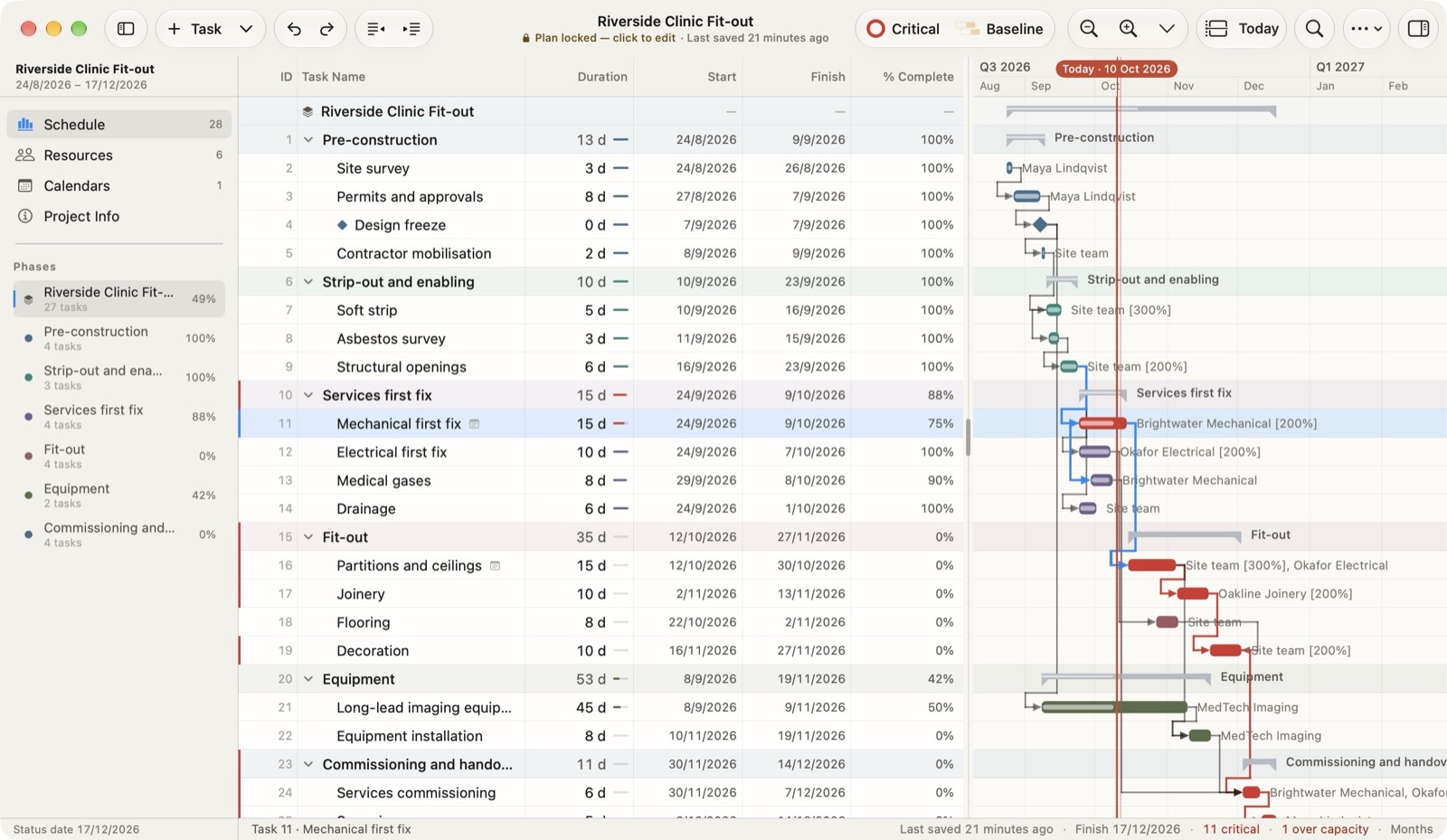Screen dimensions: 1447x840
Task: Toggle Critical path highlighting
Action: [903, 29]
